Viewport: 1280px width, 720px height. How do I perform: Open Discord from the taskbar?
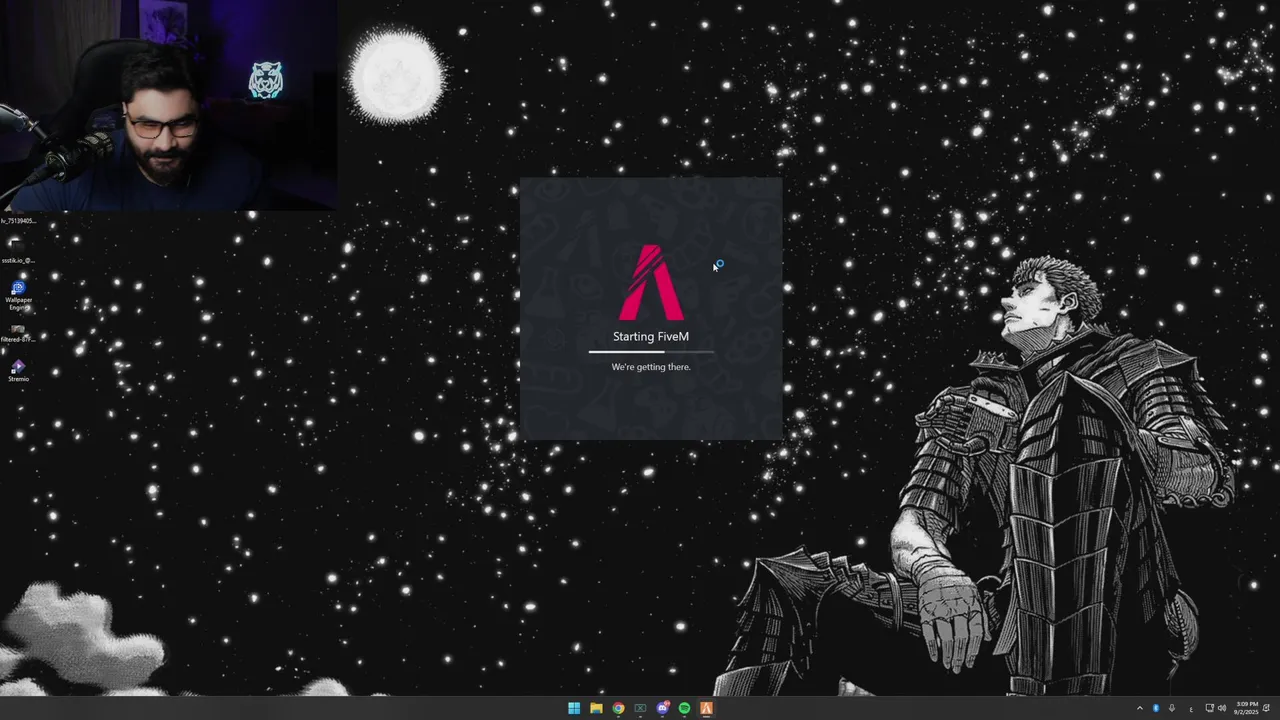662,708
